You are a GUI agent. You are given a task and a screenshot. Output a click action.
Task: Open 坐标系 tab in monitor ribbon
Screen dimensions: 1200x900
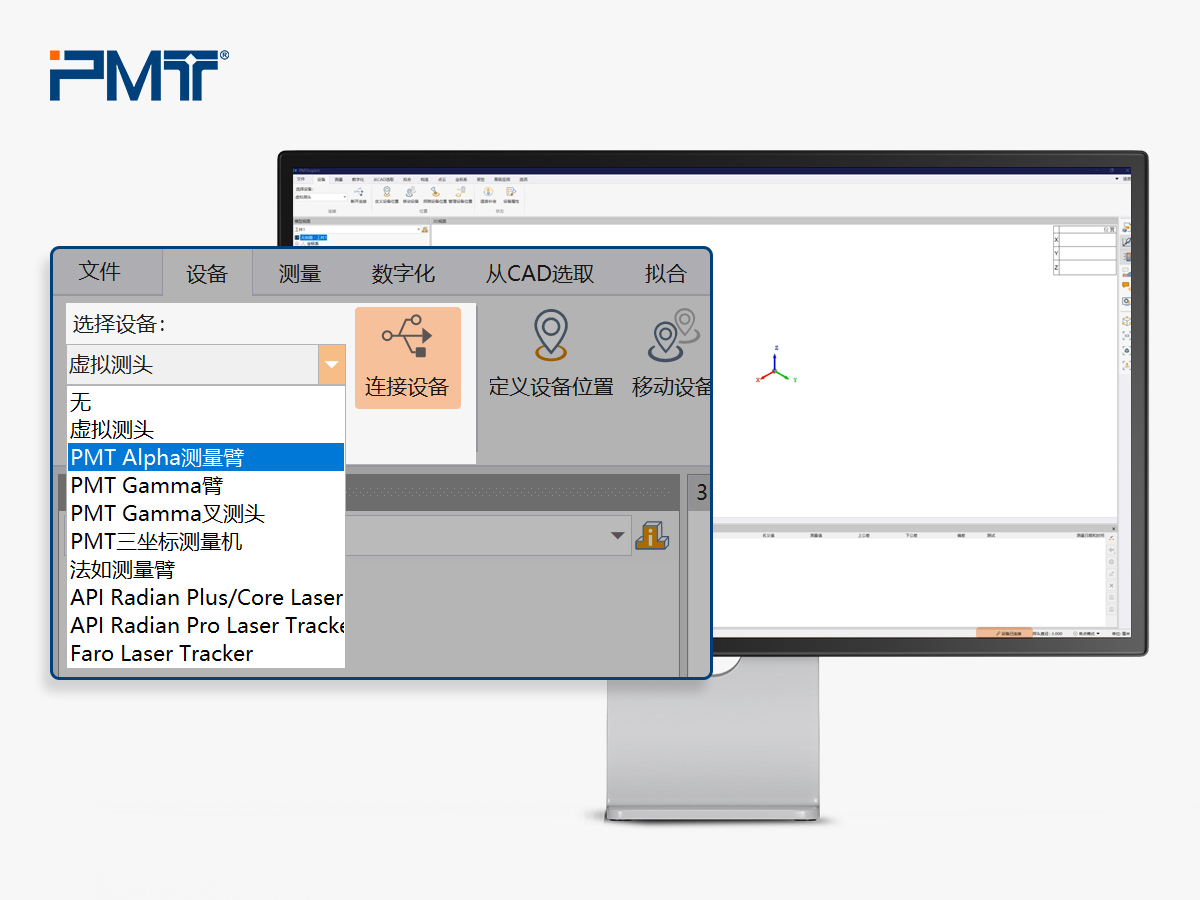(461, 179)
